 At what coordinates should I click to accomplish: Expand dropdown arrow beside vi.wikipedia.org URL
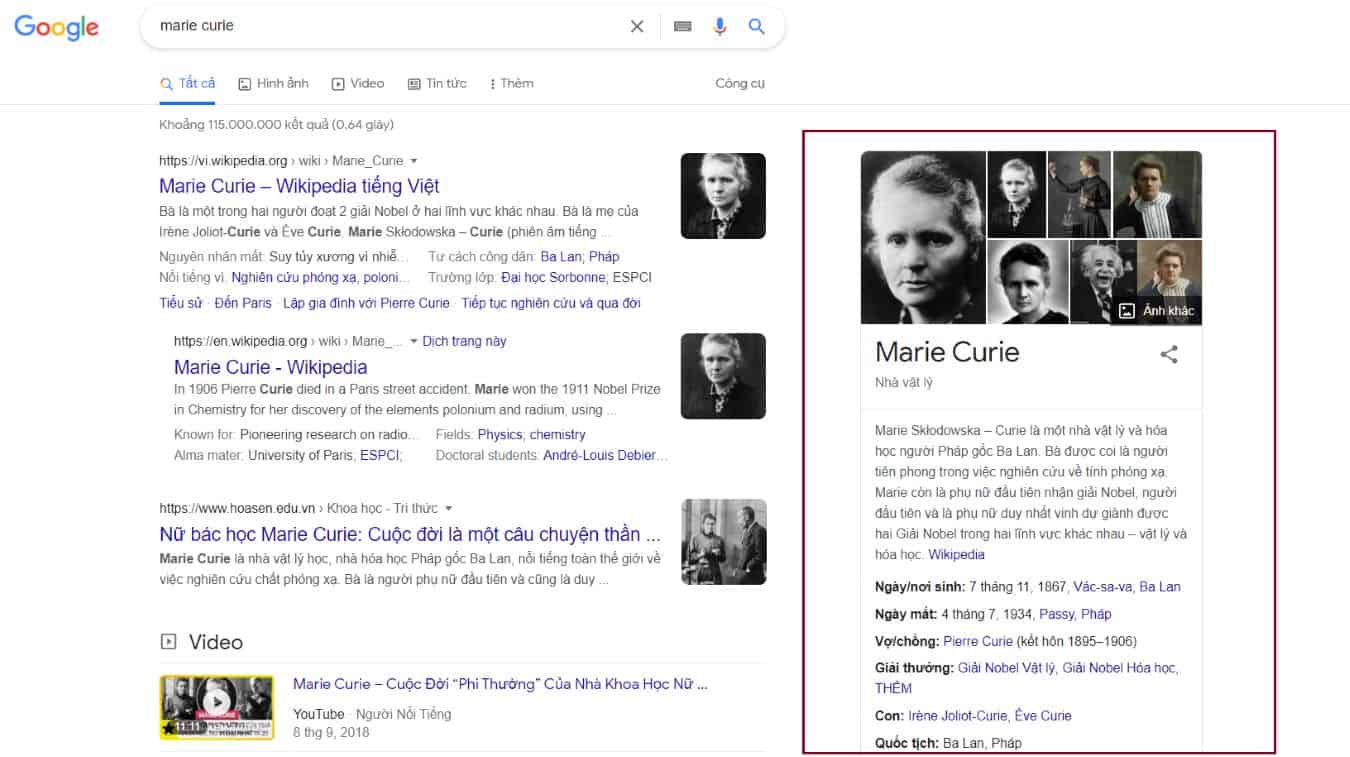414,161
